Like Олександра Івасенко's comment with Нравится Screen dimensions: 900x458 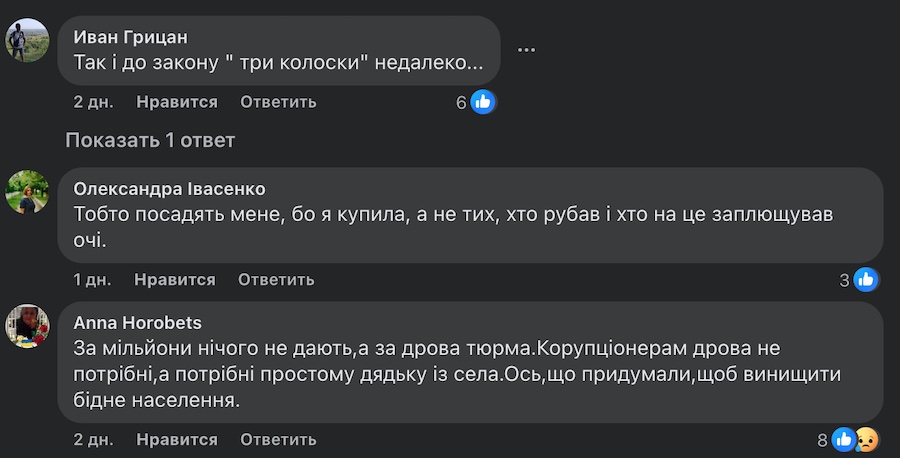tap(175, 280)
